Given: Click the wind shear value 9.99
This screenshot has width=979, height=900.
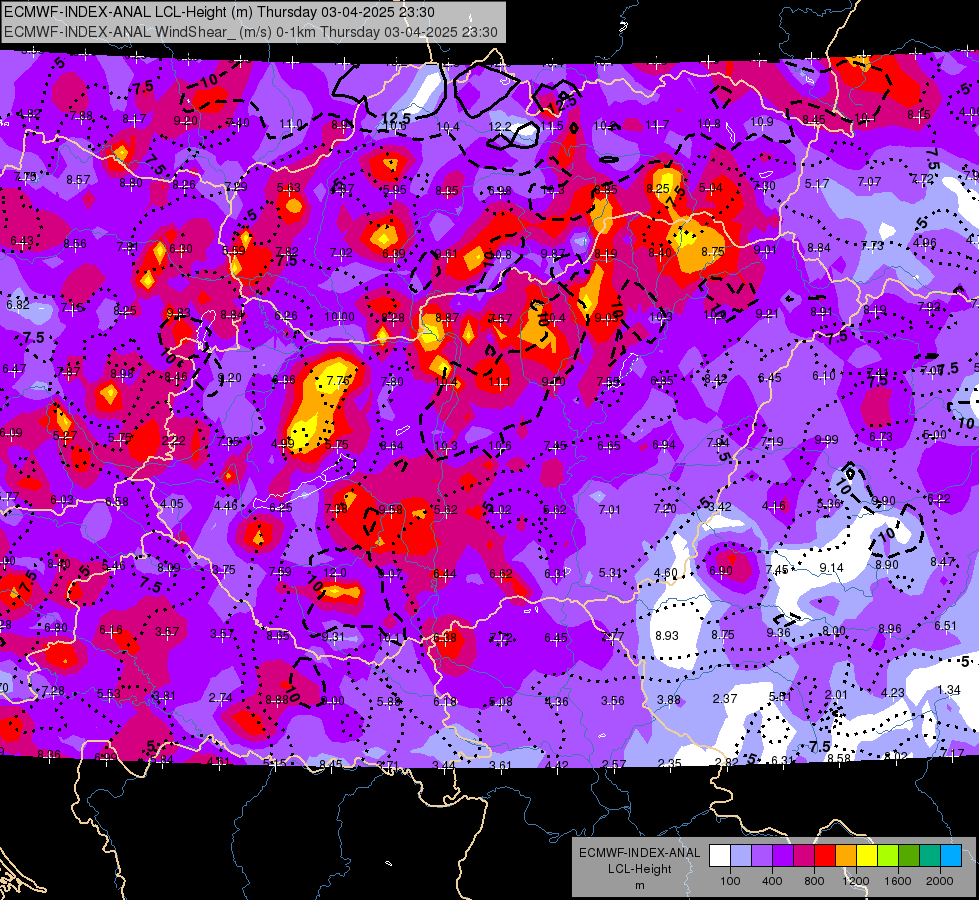Looking at the screenshot, I should (x=827, y=440).
